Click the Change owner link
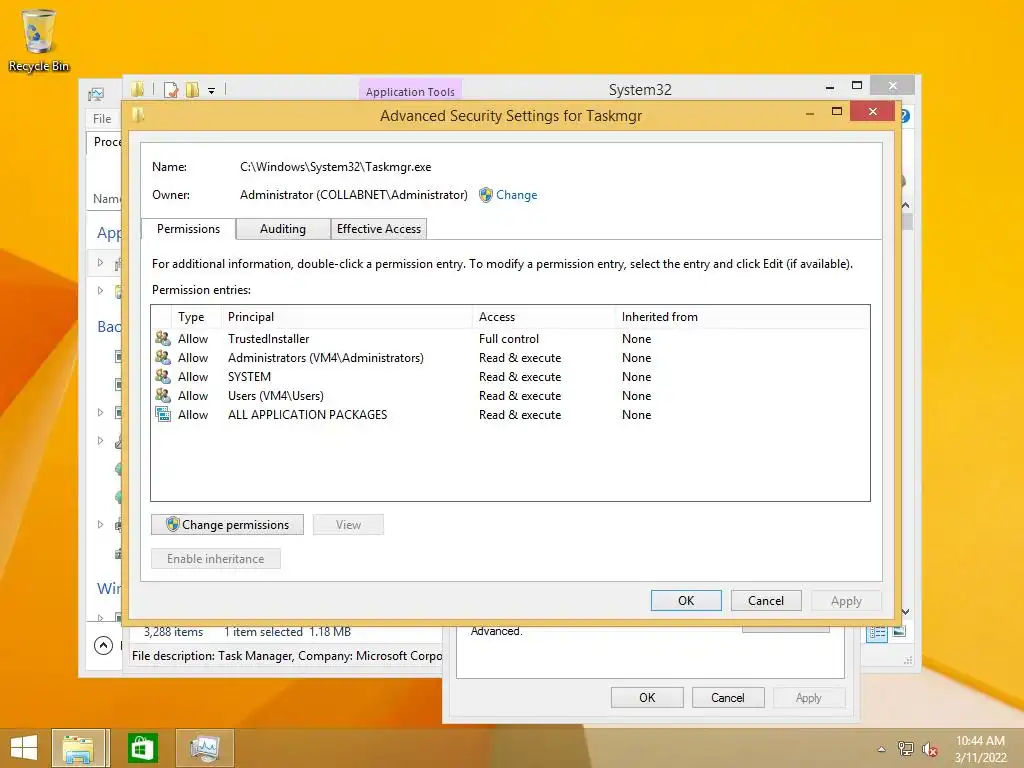 tap(517, 195)
